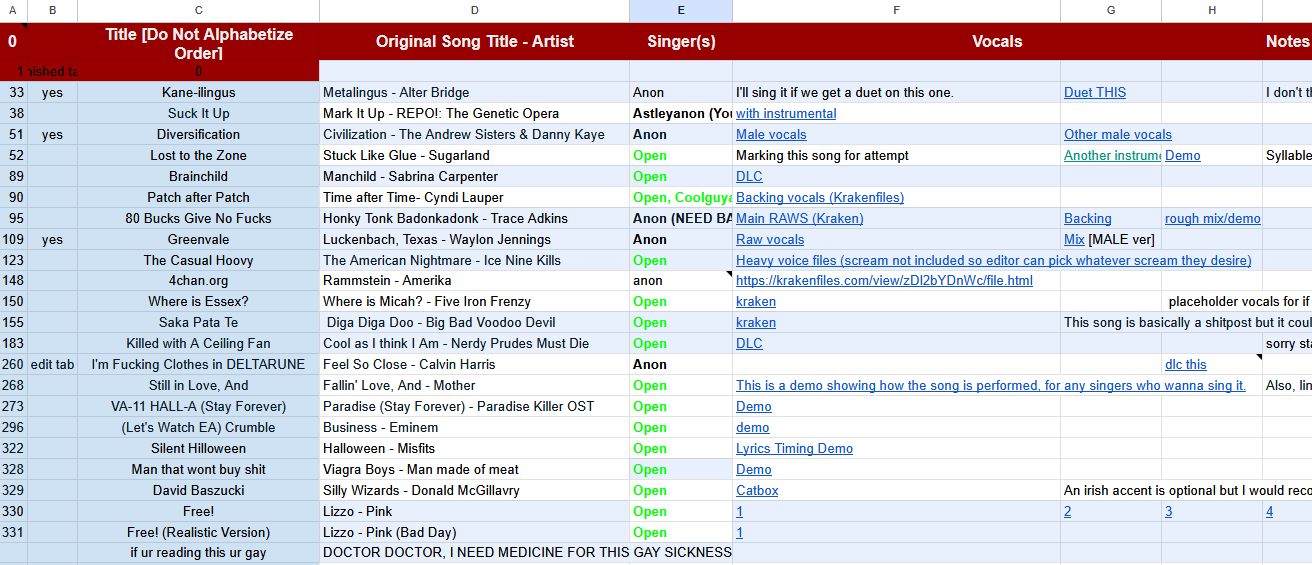Open the 'Heavy voice files' link
The image size is (1312, 565).
(x=993, y=260)
